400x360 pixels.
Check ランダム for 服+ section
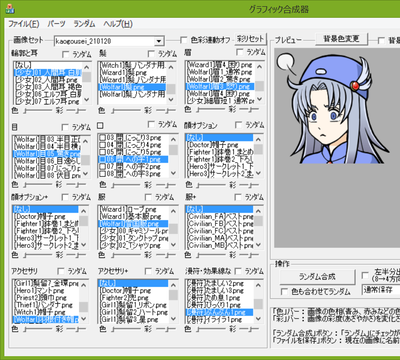tap(238, 197)
